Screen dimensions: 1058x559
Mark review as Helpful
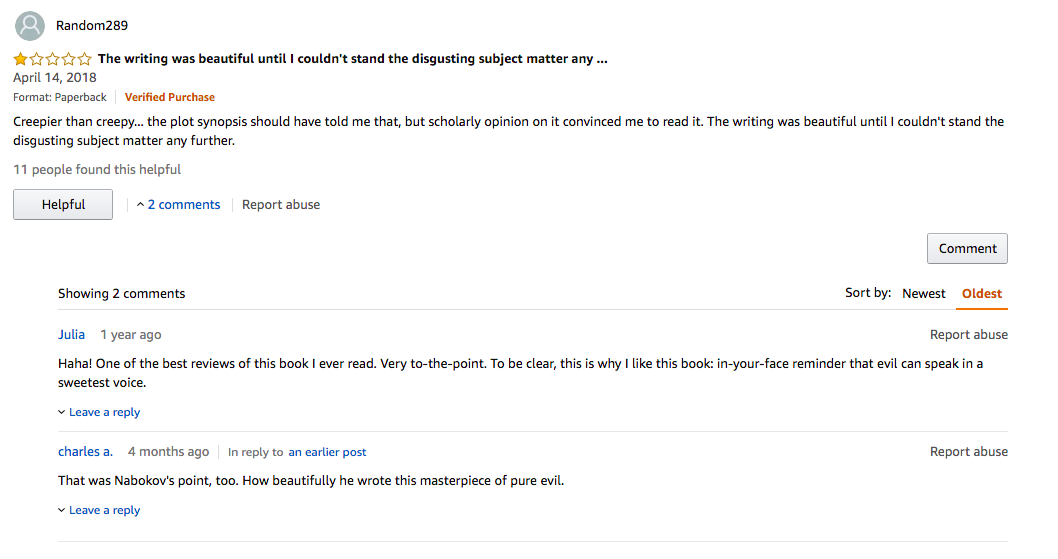63,205
